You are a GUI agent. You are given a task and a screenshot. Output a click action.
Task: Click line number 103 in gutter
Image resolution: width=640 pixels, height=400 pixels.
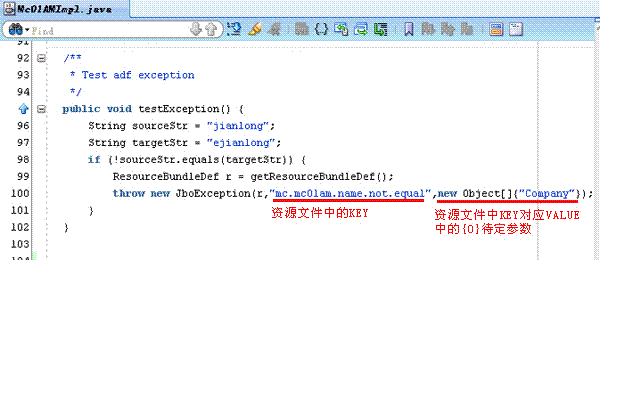click(20, 244)
